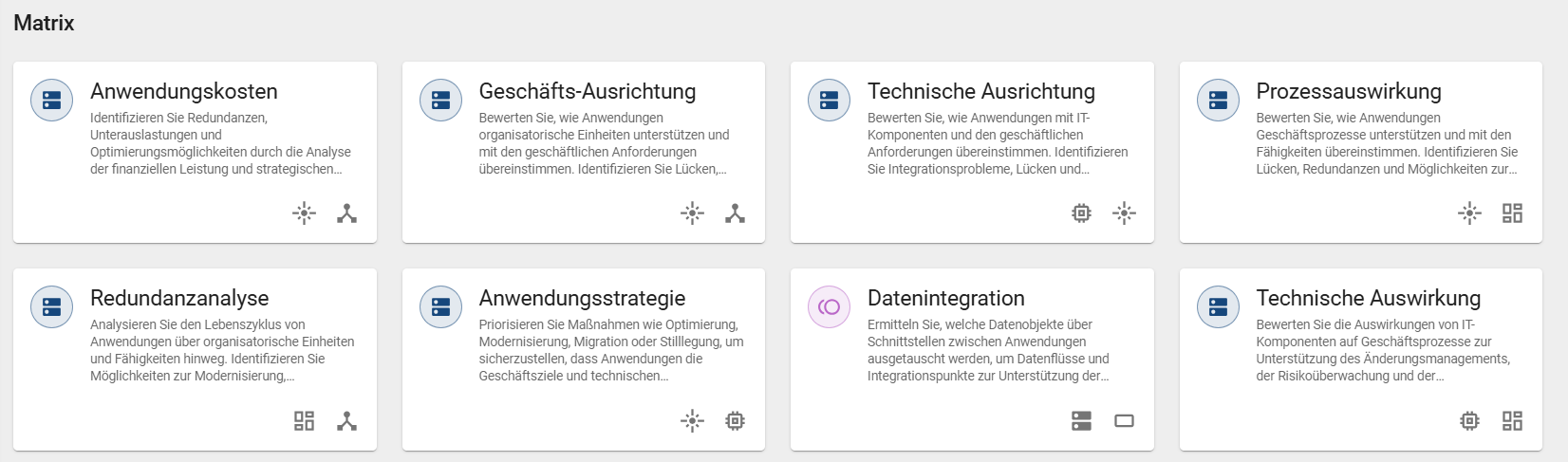Click the Technische Auswirkung description text
The width and height of the screenshot is (1568, 462).
pyautogui.click(x=1382, y=350)
